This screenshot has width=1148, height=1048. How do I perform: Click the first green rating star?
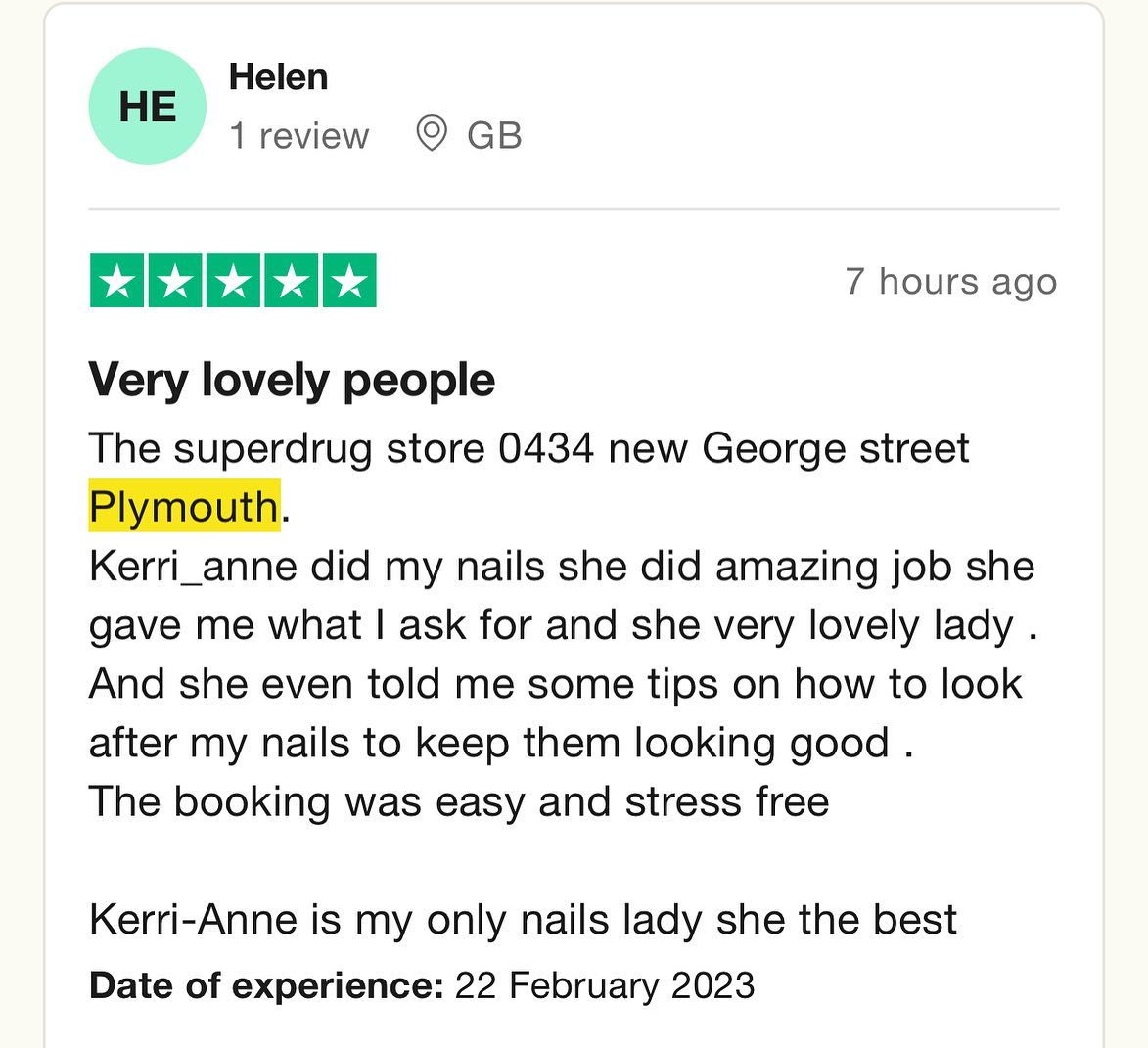118,282
